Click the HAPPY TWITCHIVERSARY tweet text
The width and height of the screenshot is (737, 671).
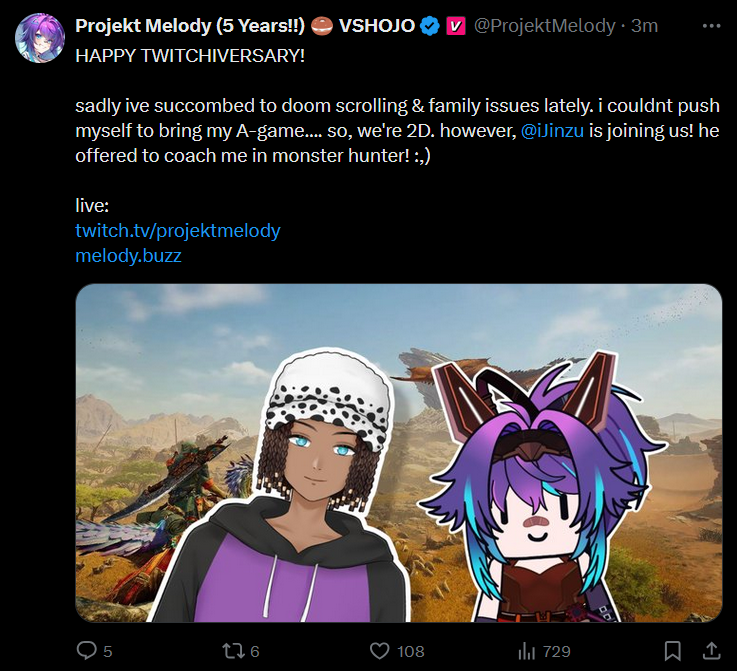pos(190,56)
